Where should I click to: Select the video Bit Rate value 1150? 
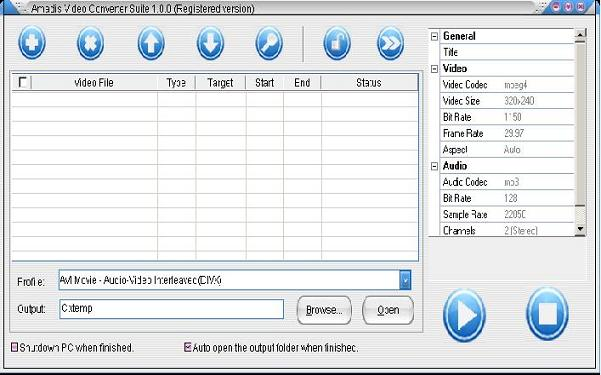point(513,117)
